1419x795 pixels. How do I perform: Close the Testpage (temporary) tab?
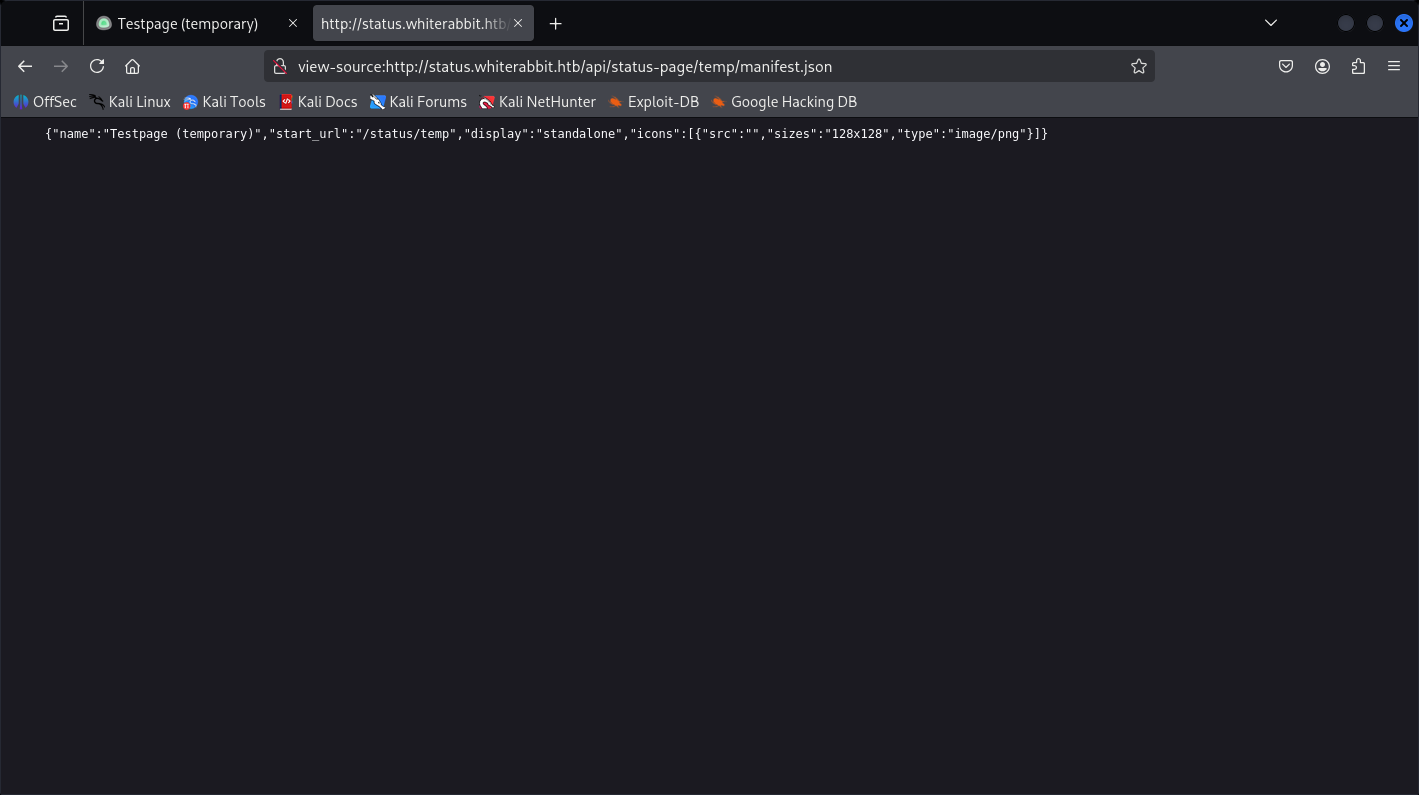pos(293,23)
